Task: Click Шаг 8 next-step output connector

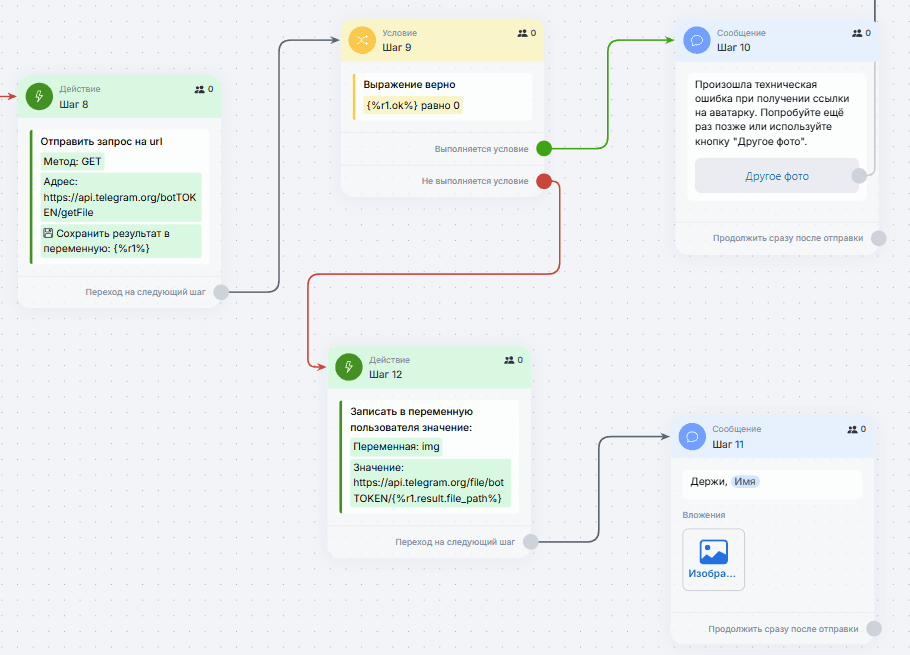Action: pos(221,292)
